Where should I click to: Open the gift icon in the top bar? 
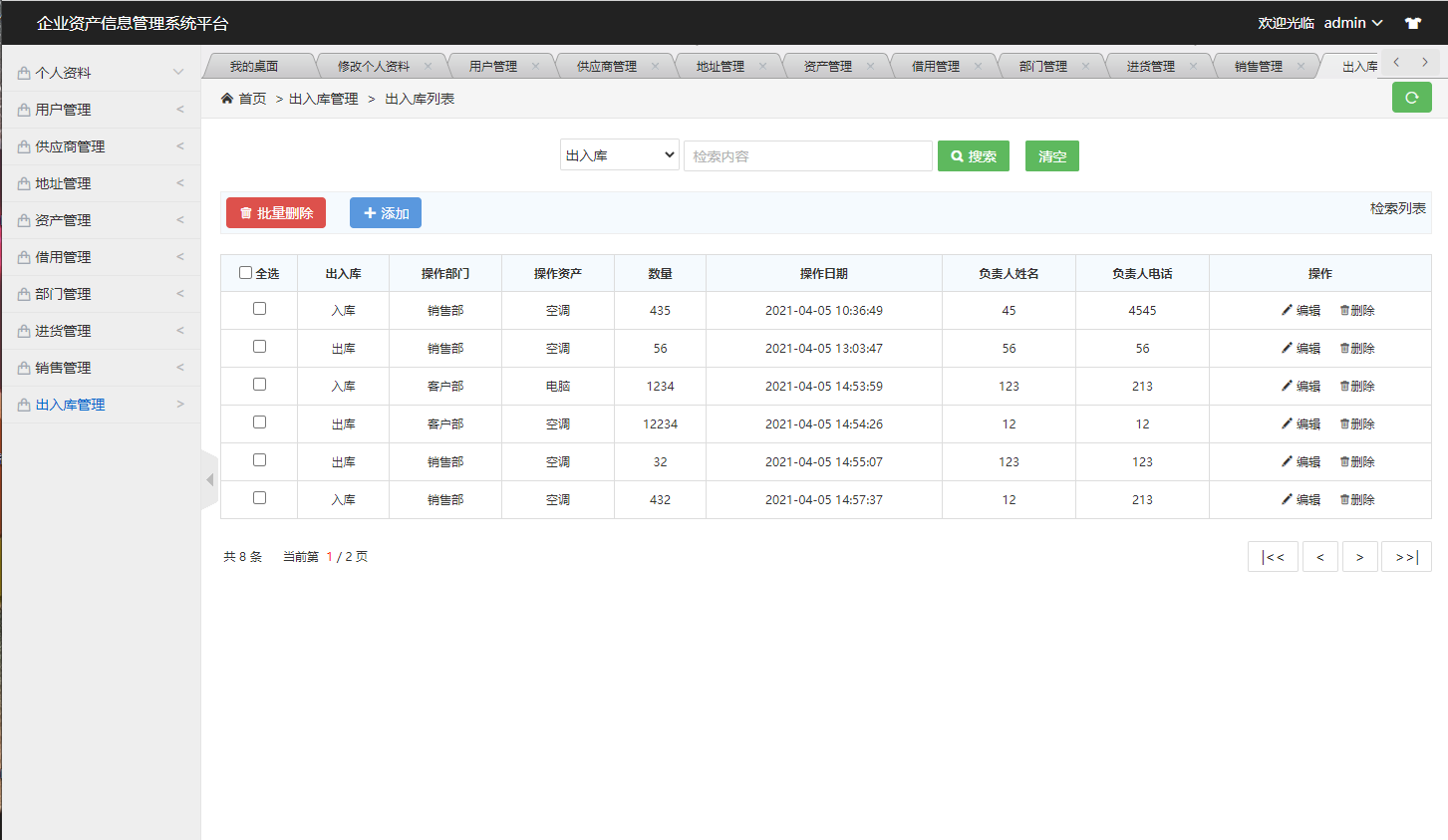1413,22
